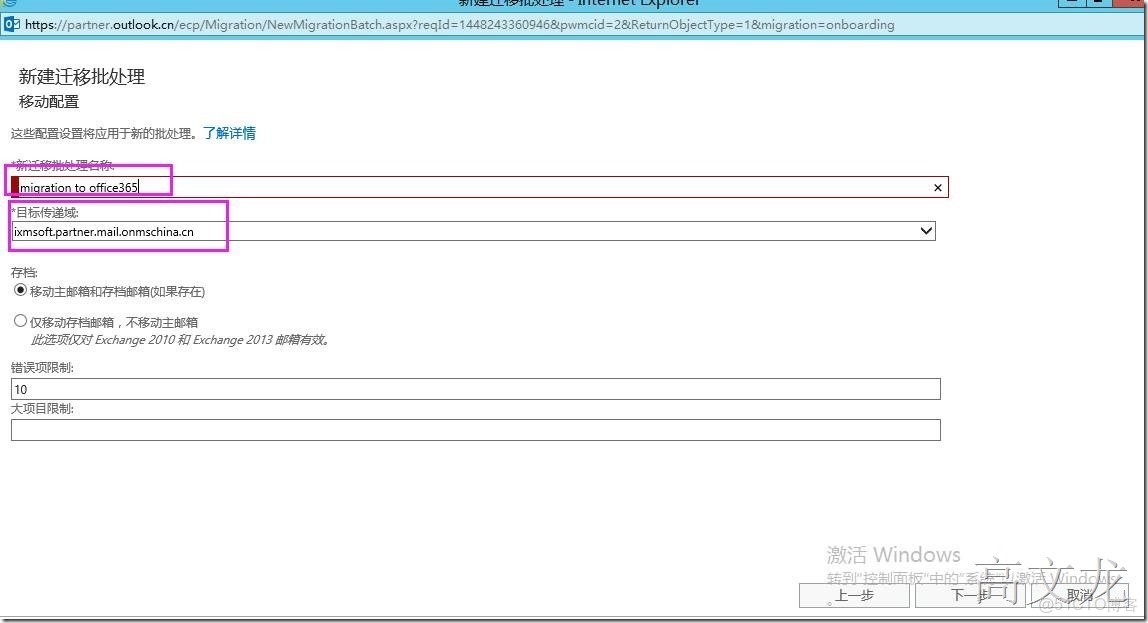Open the 了解详情 help link
This screenshot has height=623, width=1148.
tap(230, 133)
